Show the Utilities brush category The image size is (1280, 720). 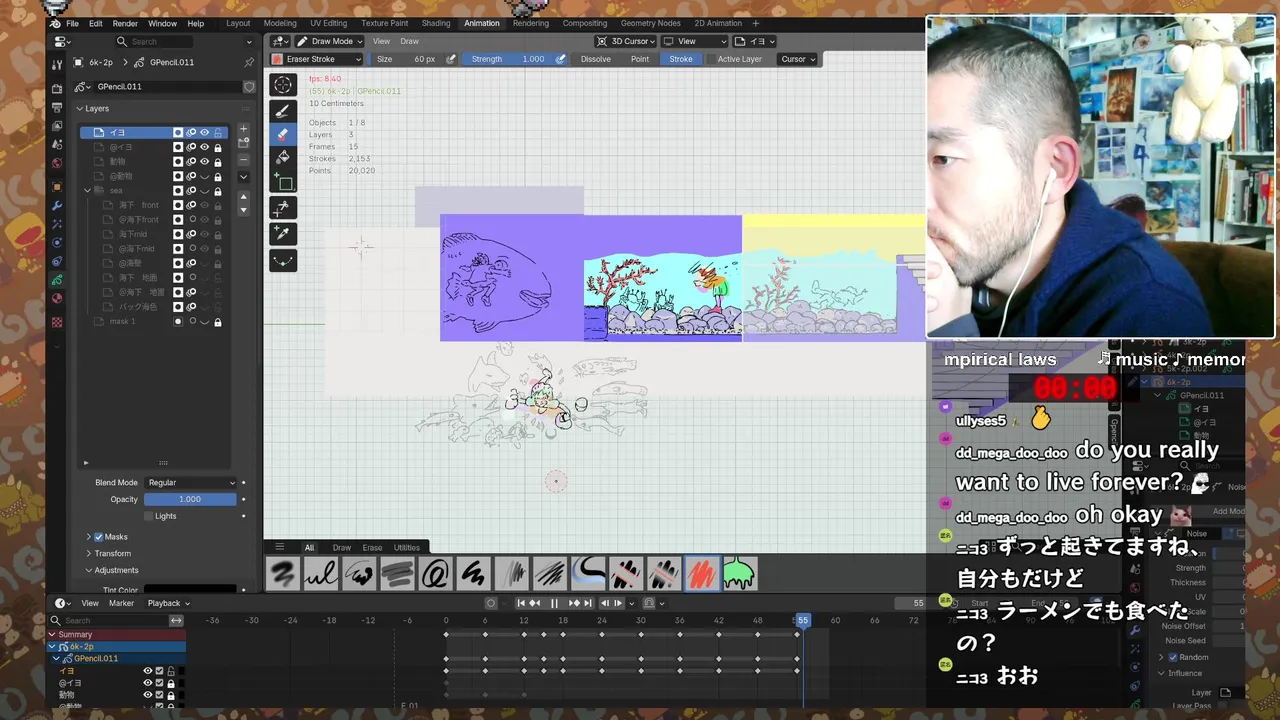(407, 548)
